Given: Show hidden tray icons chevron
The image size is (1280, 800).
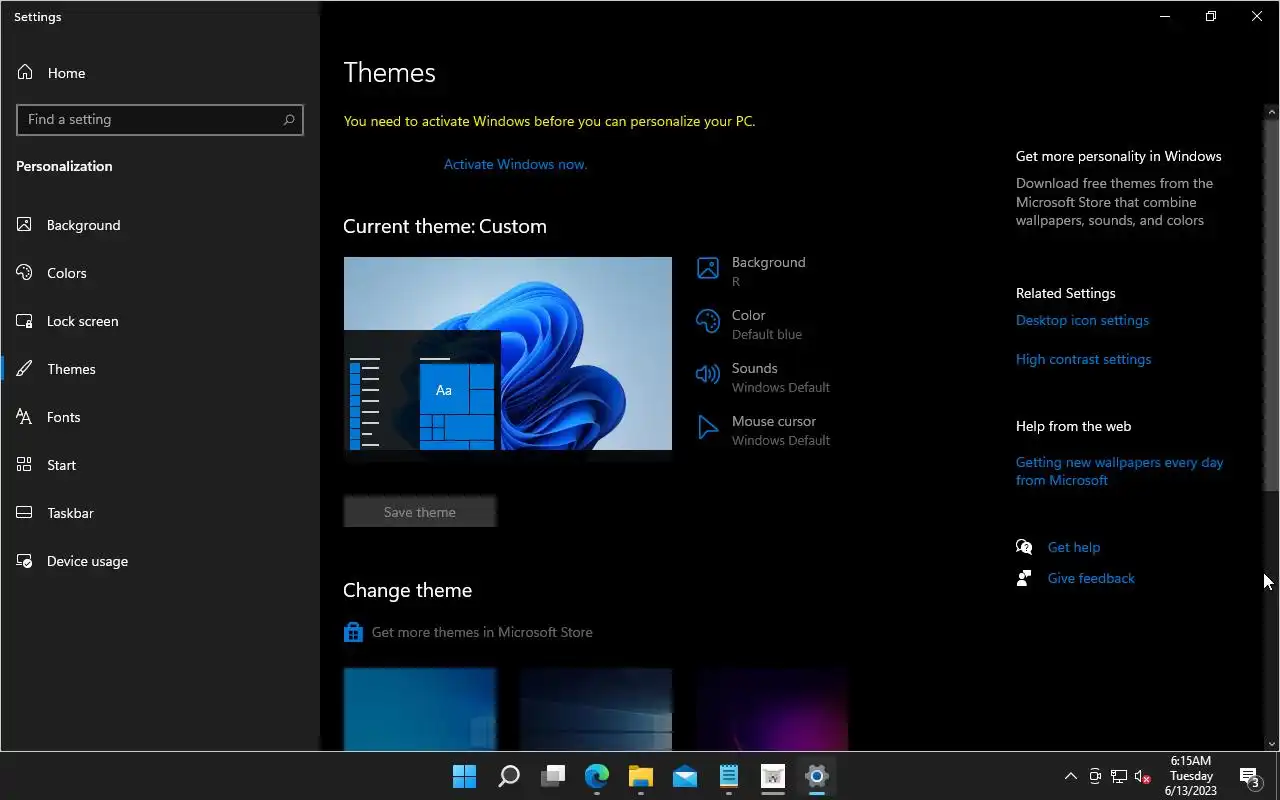Looking at the screenshot, I should point(1071,776).
